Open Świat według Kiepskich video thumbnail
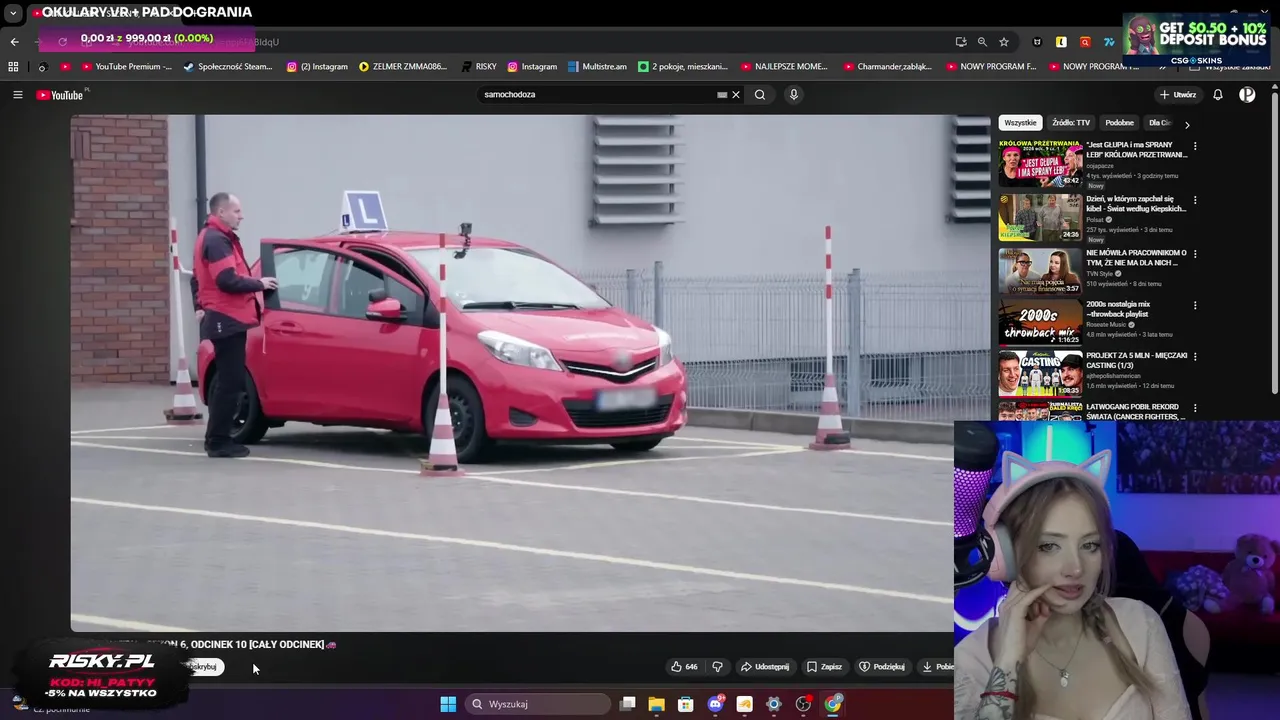This screenshot has width=1280, height=720. [x=1040, y=217]
